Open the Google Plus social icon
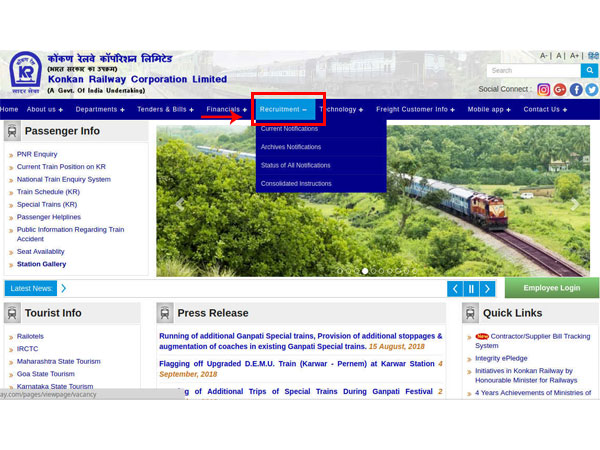Viewport: 600px width, 450px height. pyautogui.click(x=559, y=90)
